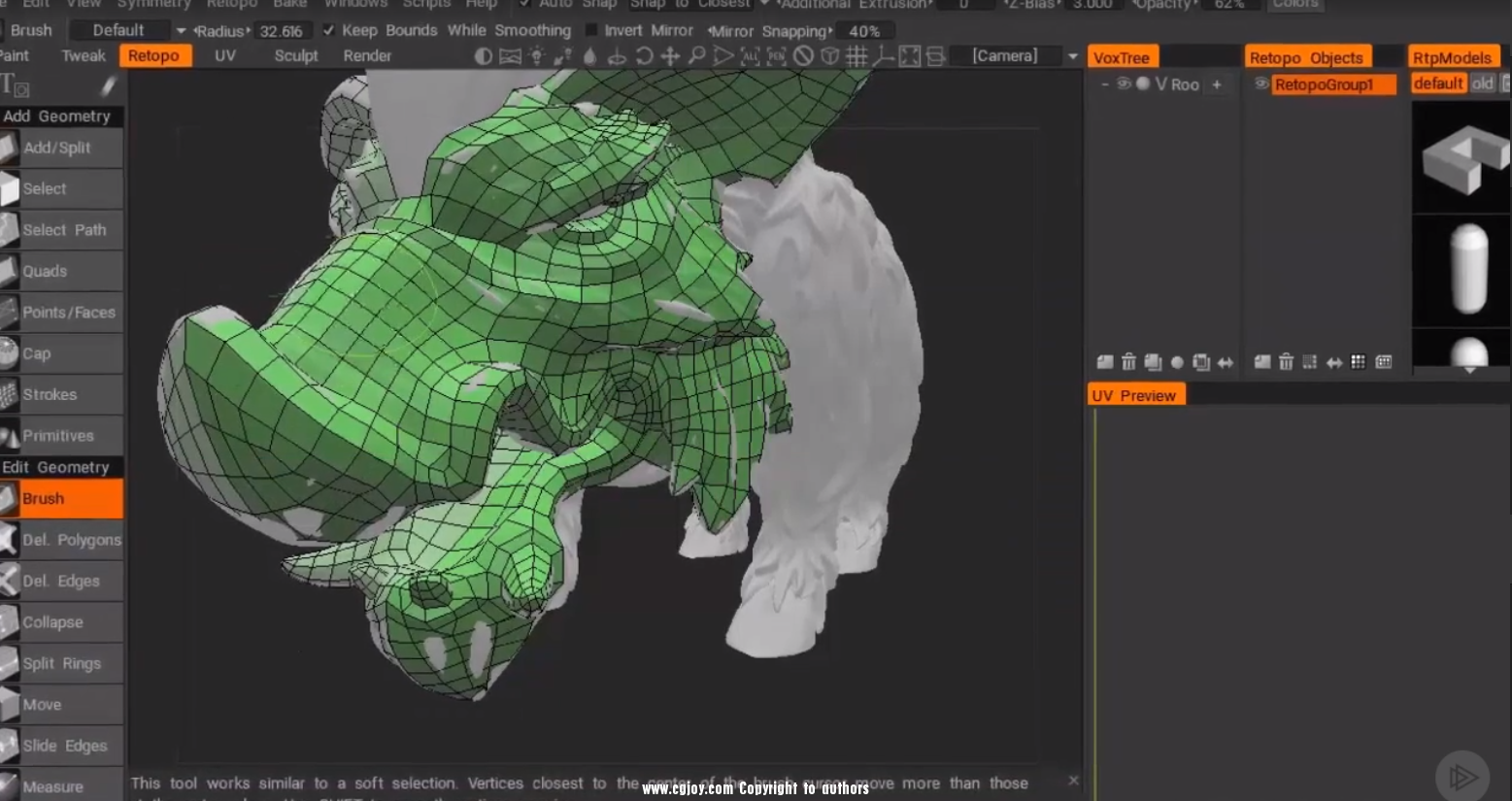
Task: Select the Add/Split retopo tool
Action: (61, 148)
